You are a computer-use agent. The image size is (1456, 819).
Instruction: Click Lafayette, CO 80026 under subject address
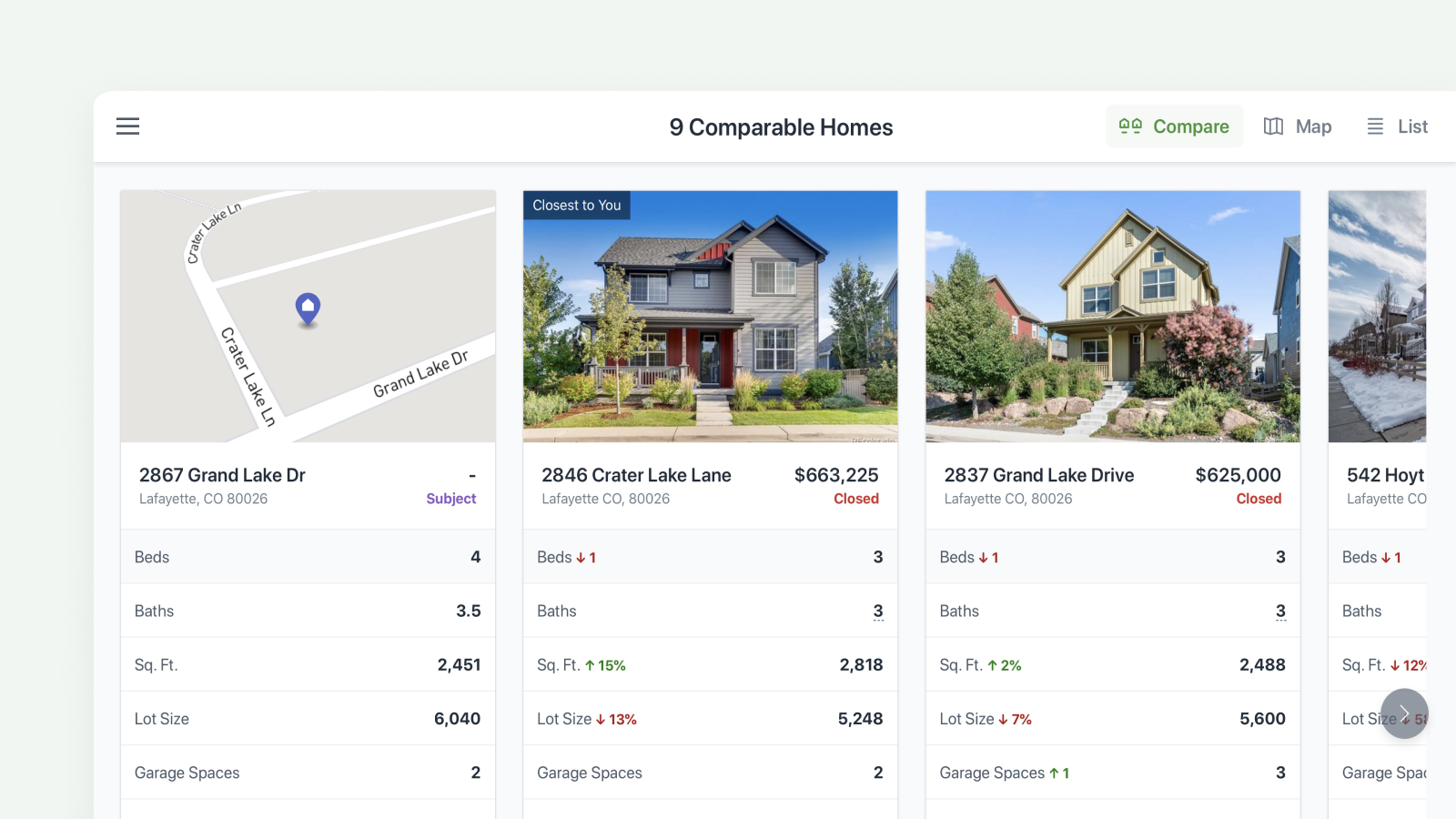(x=203, y=499)
